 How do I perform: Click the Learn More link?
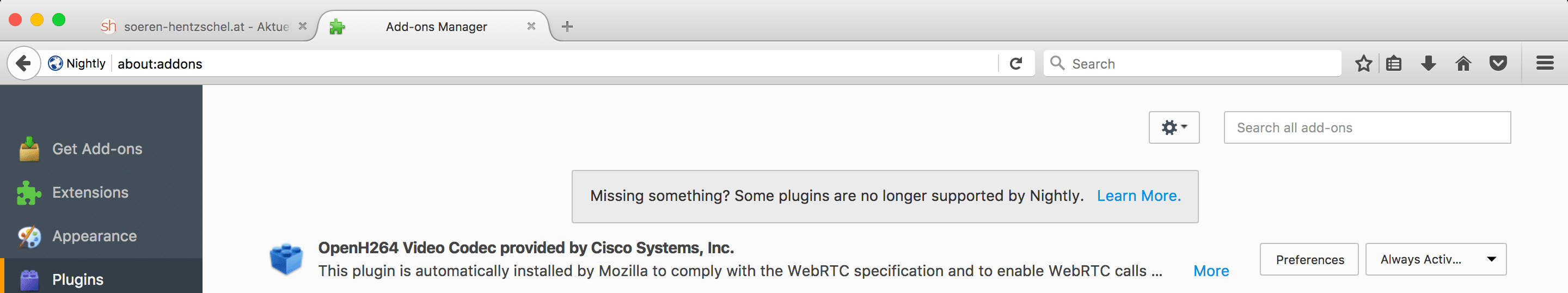pos(1138,196)
